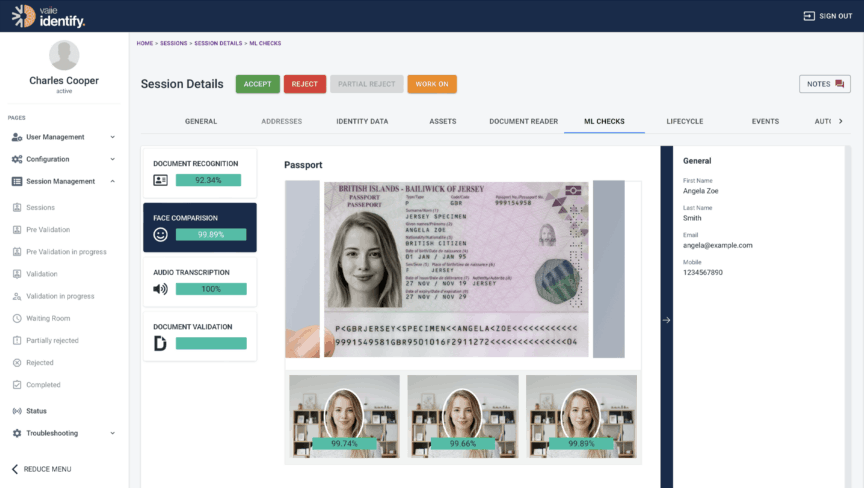Select the first selfie thumbnail with 99.74%
The image size is (864, 488).
[343, 418]
